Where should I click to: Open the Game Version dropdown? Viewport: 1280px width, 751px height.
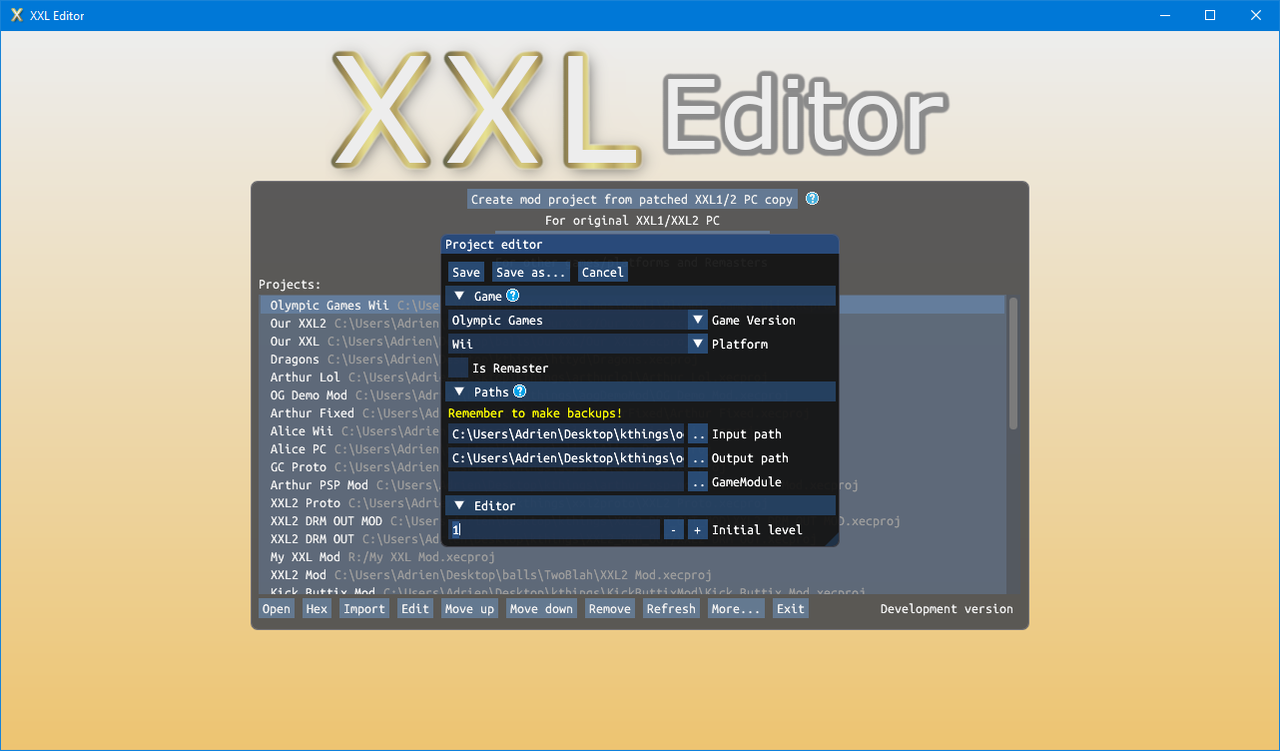tap(698, 320)
